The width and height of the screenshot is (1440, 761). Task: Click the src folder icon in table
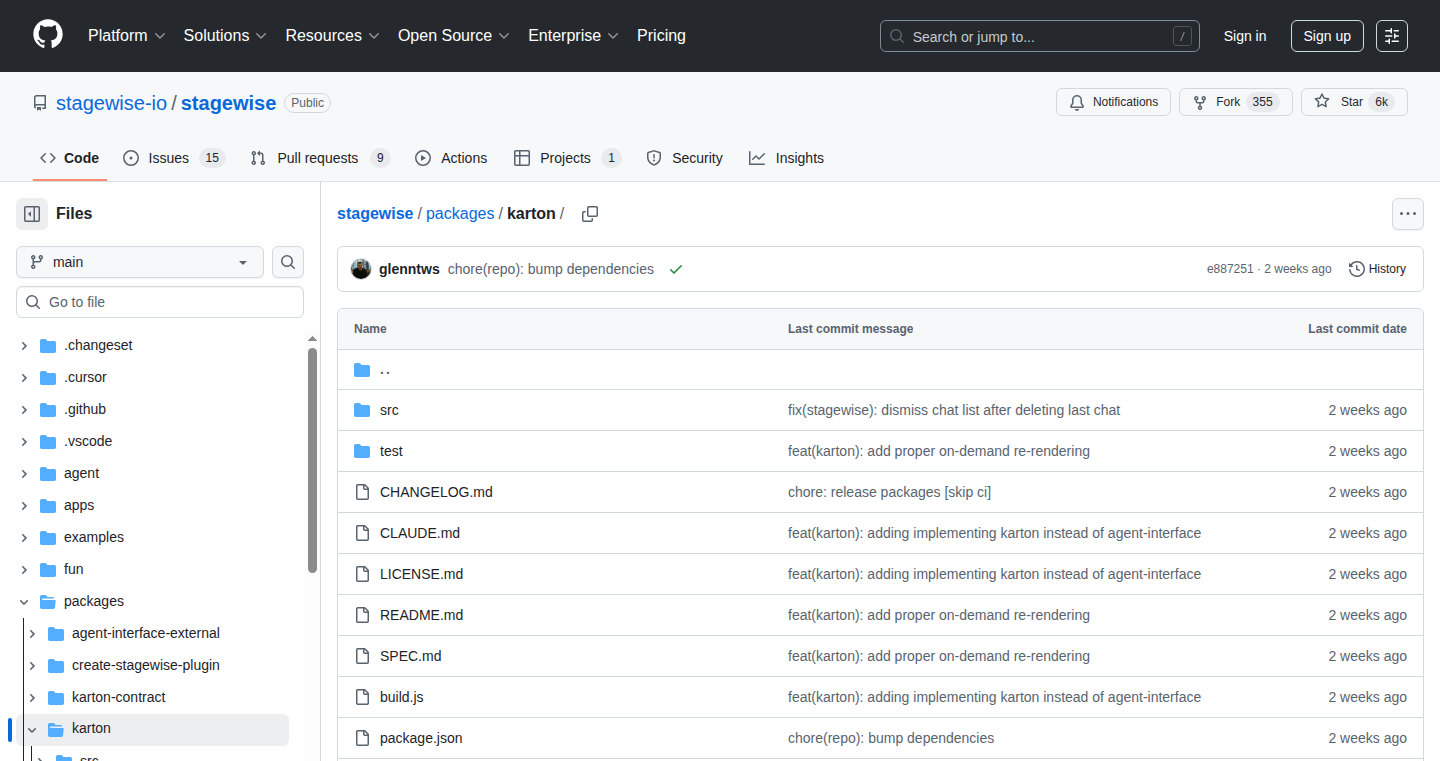pos(362,410)
